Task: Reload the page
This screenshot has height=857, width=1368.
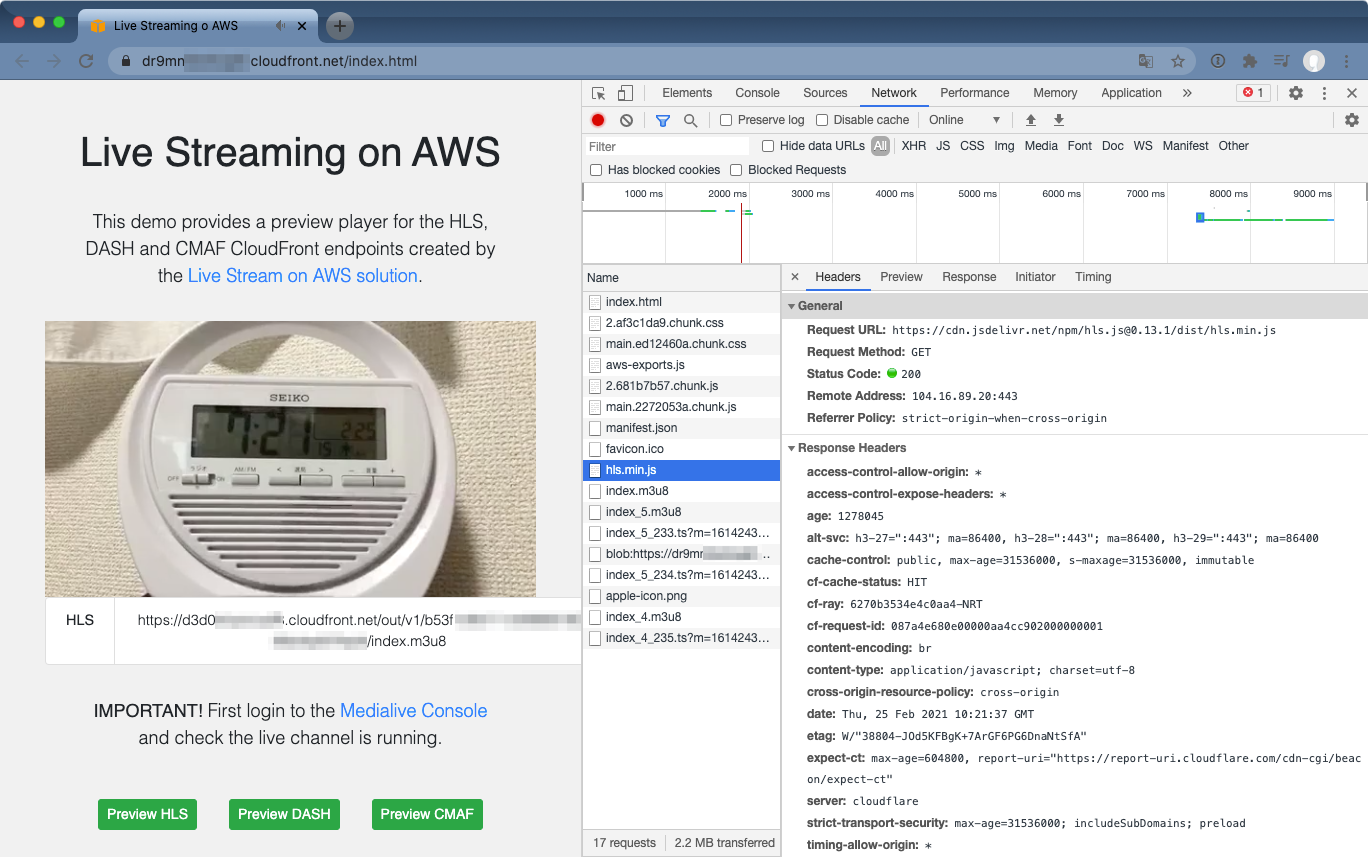Action: [86, 61]
